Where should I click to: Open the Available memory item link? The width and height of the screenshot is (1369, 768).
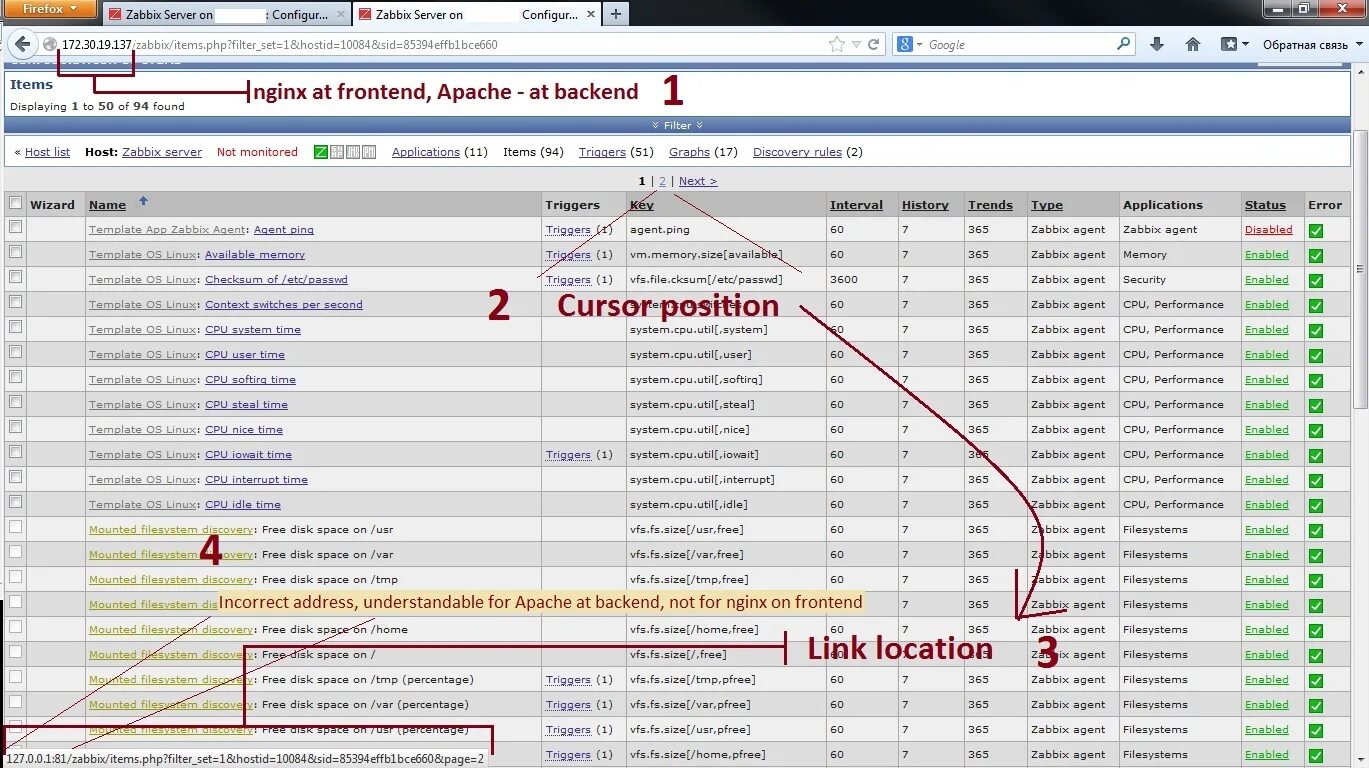(255, 255)
